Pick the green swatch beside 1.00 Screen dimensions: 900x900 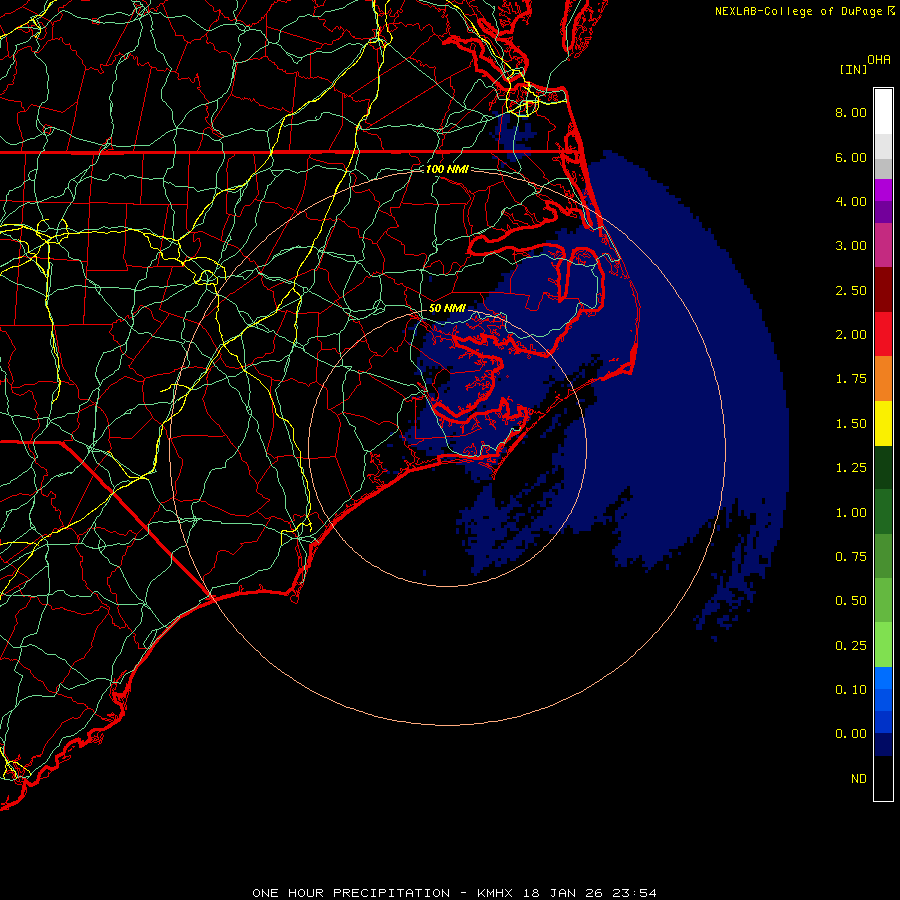[883, 512]
